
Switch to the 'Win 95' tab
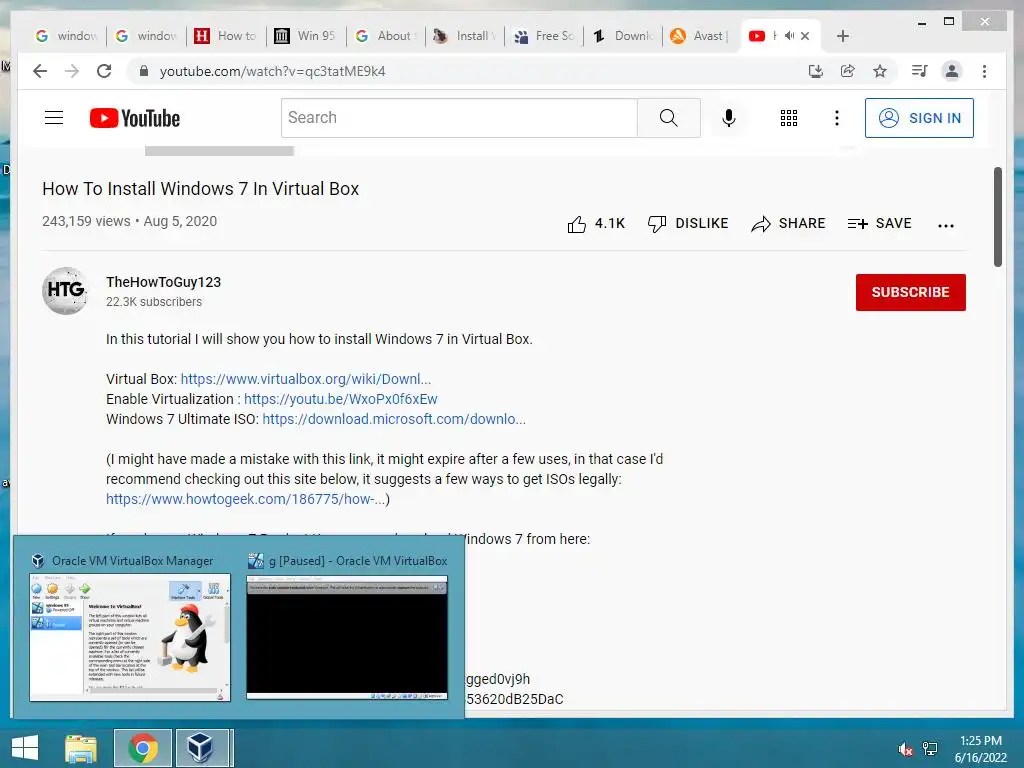[306, 36]
